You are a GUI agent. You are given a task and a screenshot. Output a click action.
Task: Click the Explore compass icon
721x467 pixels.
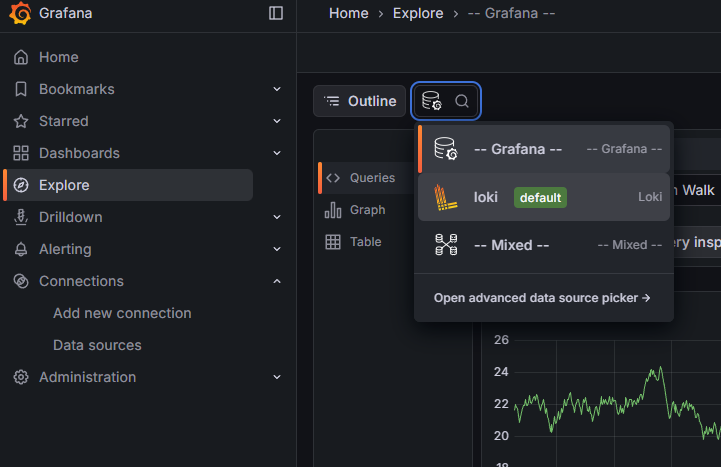21,185
